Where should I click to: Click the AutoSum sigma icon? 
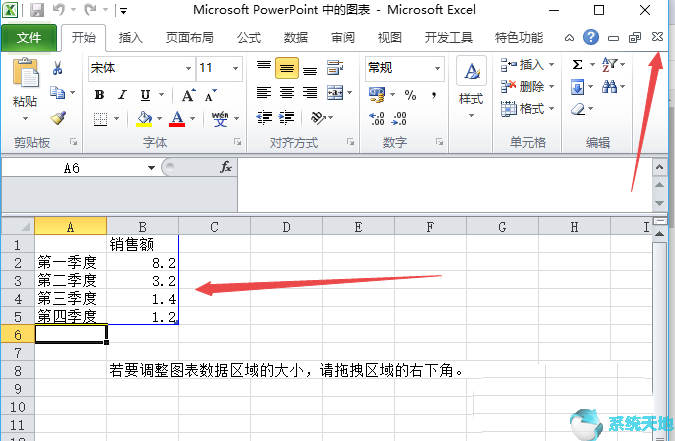(x=577, y=65)
